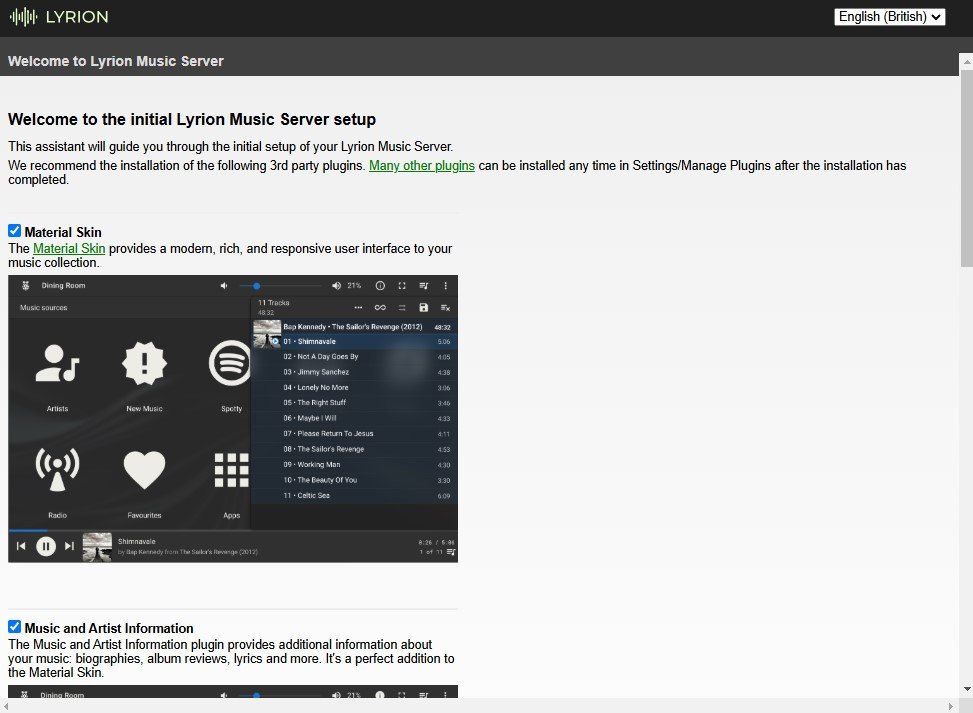Screen dimensions: 973x713
Task: Click Apps grid icon in preview
Action: [x=231, y=470]
